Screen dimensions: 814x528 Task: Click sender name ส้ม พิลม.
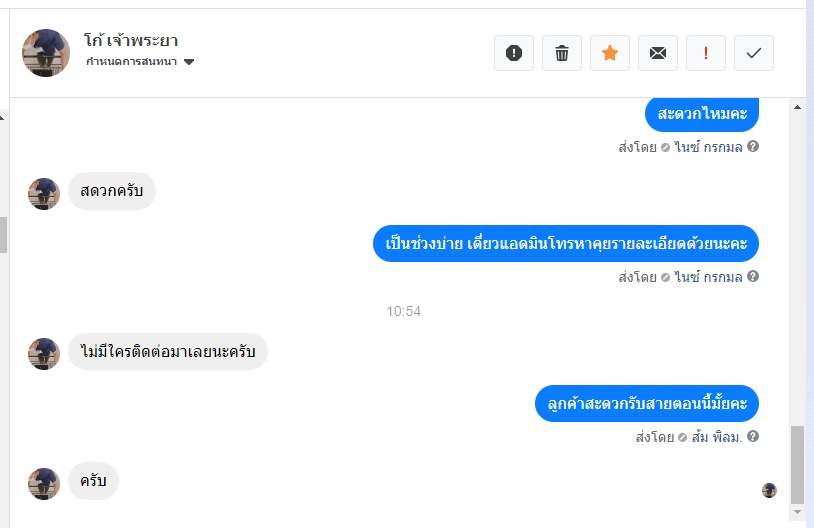click(716, 436)
